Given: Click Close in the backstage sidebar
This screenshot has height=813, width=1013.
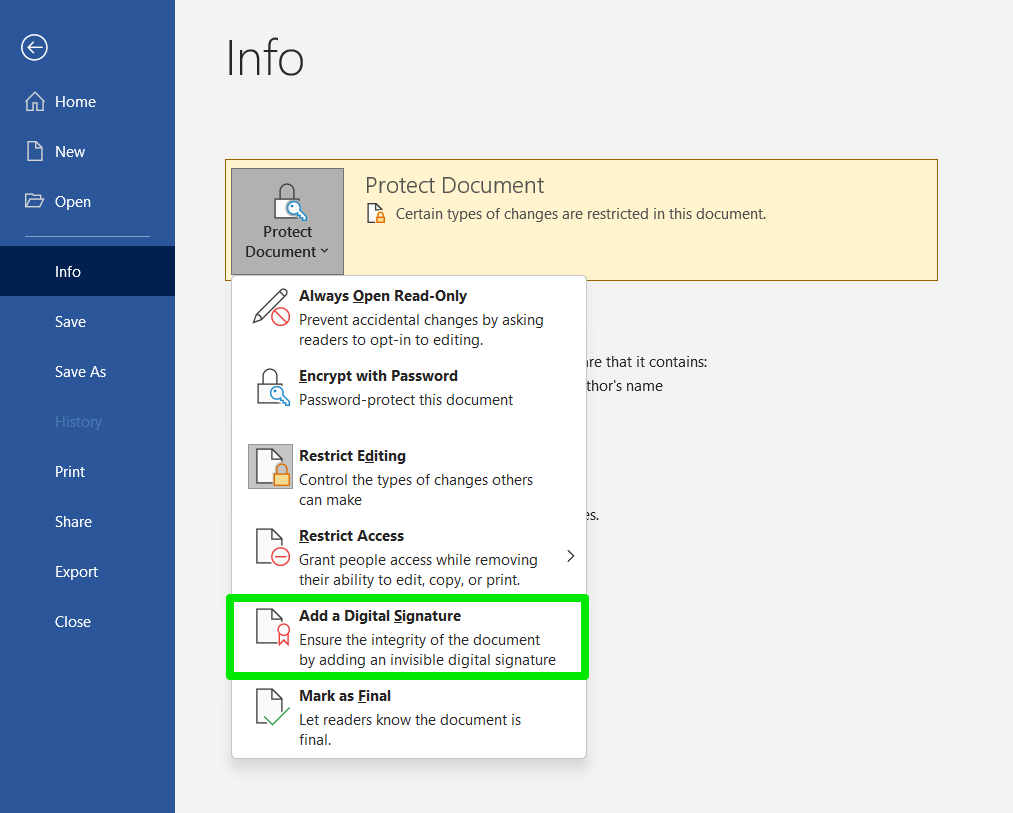Looking at the screenshot, I should pyautogui.click(x=73, y=622).
